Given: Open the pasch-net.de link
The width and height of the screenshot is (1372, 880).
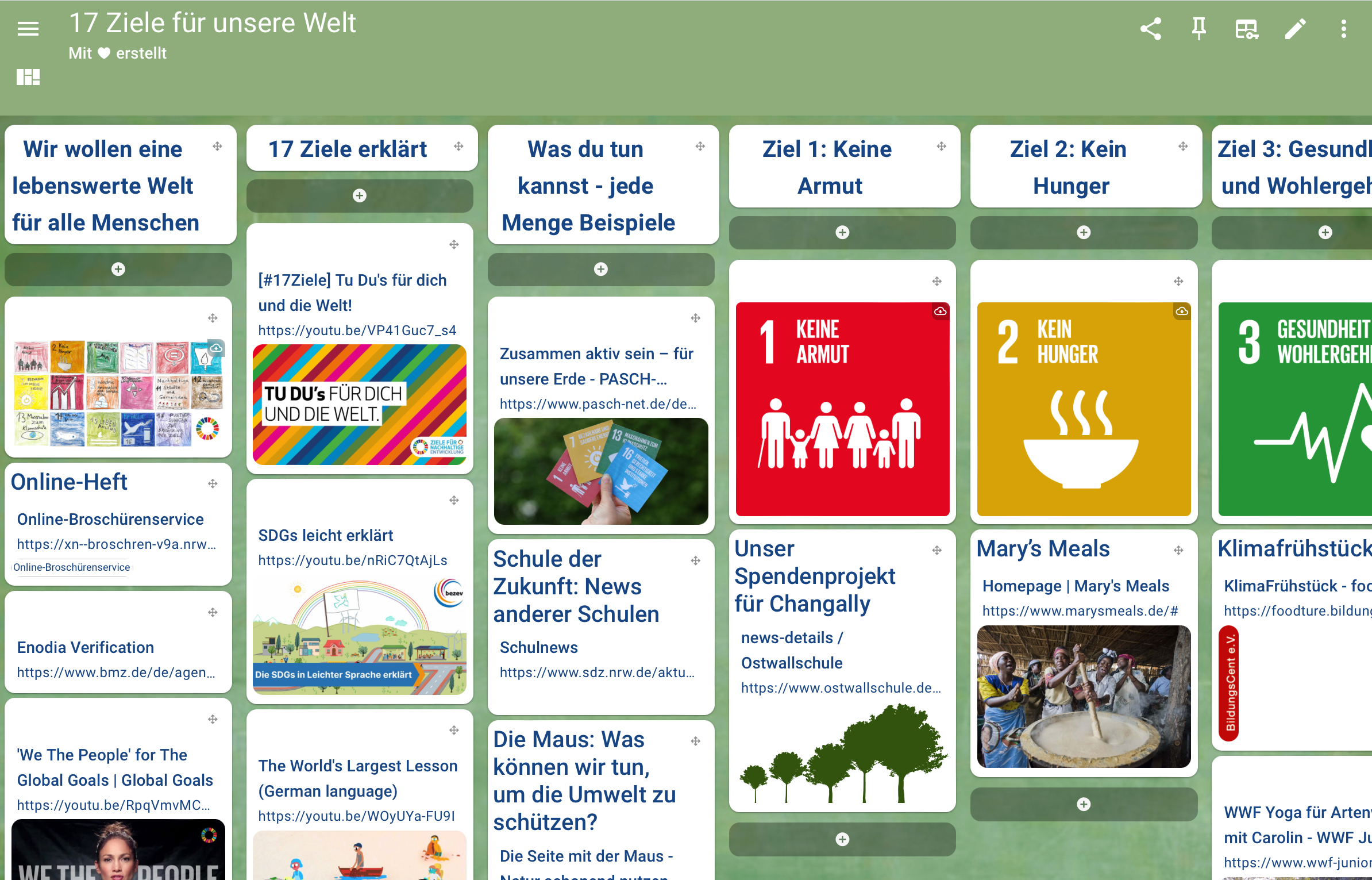Looking at the screenshot, I should 598,404.
